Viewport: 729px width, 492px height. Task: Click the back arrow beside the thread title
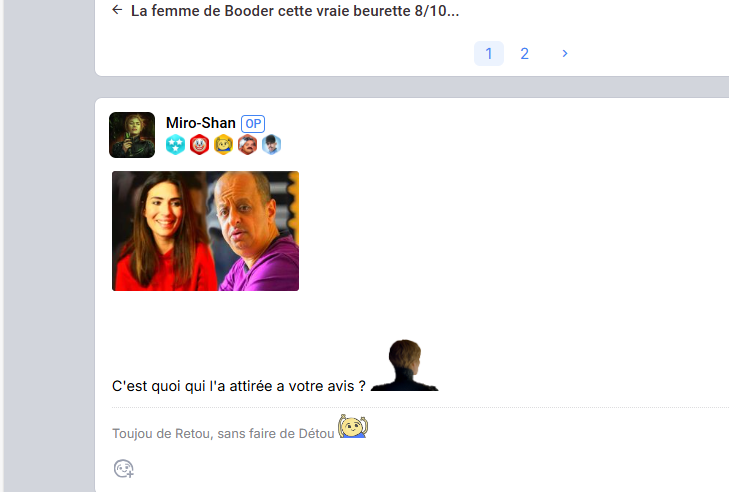pos(117,10)
